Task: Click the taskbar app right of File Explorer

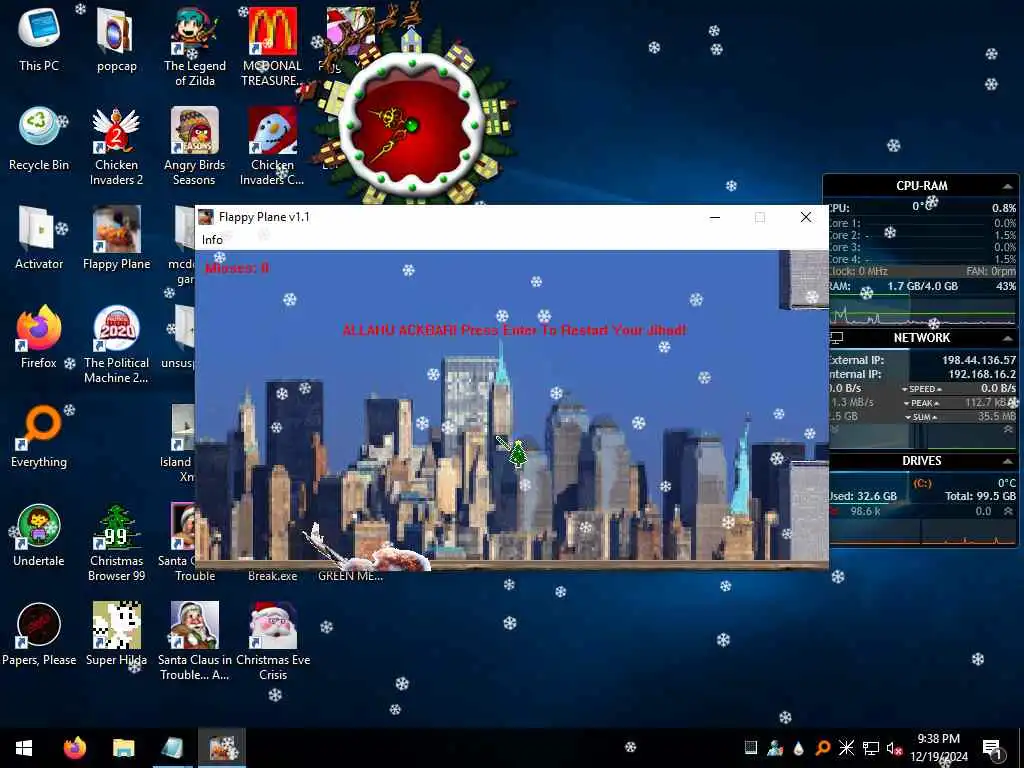Action: (x=172, y=748)
